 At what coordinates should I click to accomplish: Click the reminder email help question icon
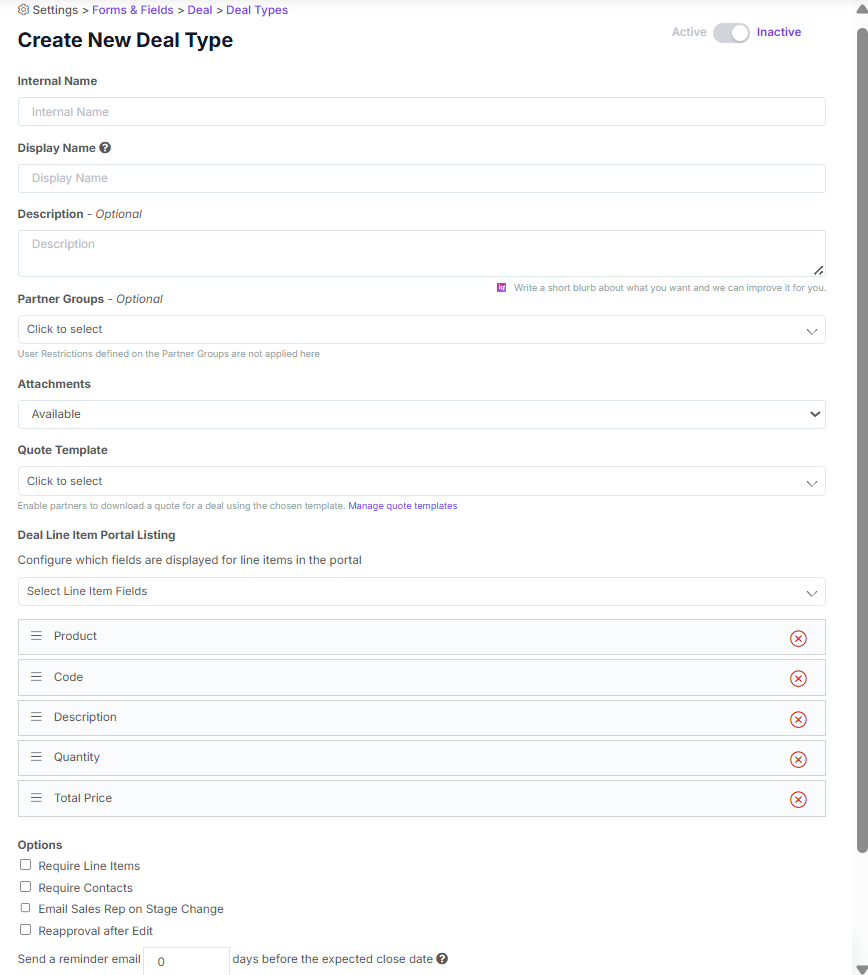click(x=442, y=958)
